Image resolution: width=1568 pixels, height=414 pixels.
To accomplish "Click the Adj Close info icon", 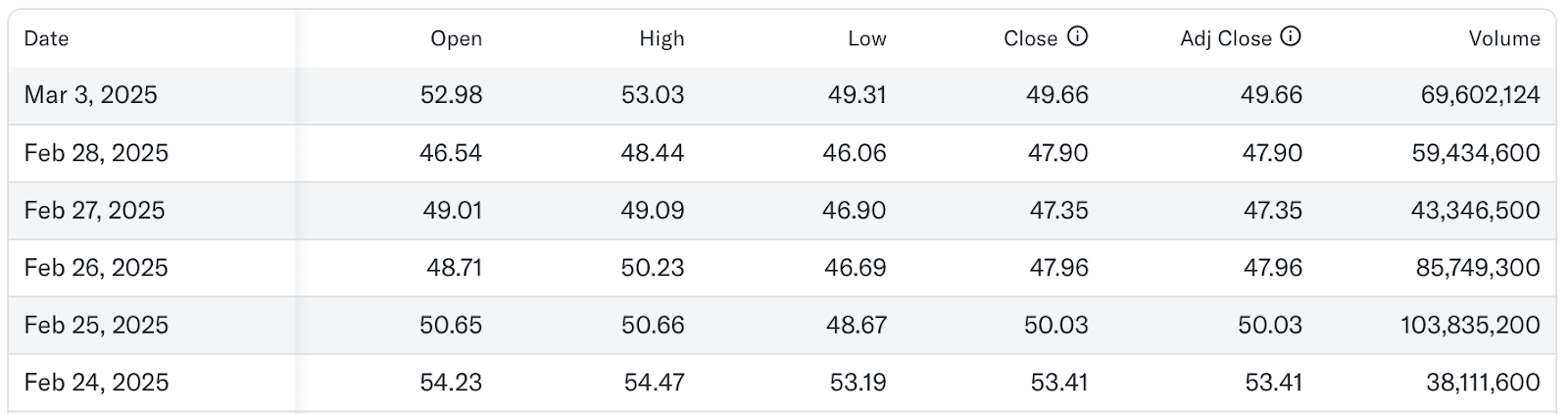I will pyautogui.click(x=1292, y=37).
